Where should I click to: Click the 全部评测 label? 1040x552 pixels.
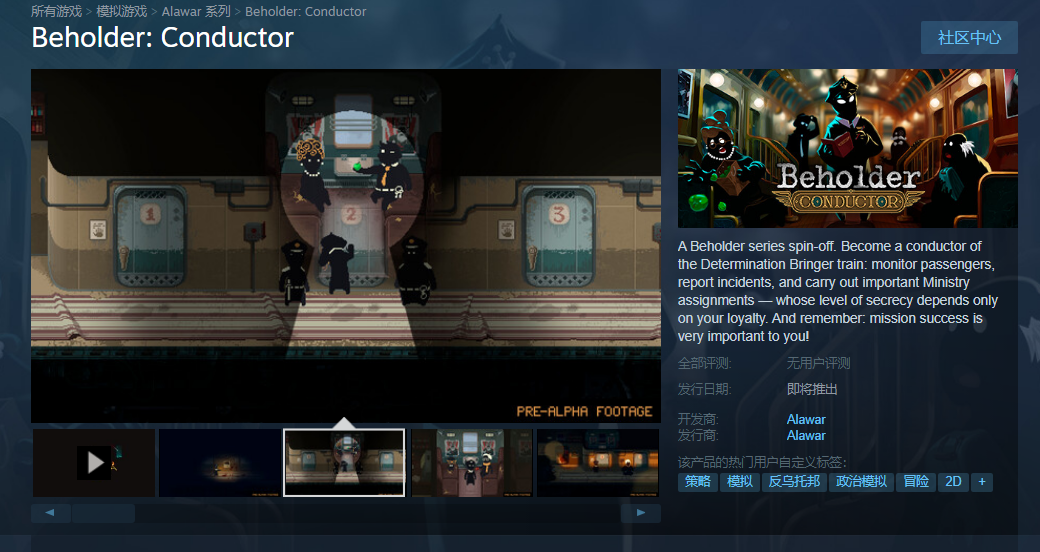(x=704, y=363)
